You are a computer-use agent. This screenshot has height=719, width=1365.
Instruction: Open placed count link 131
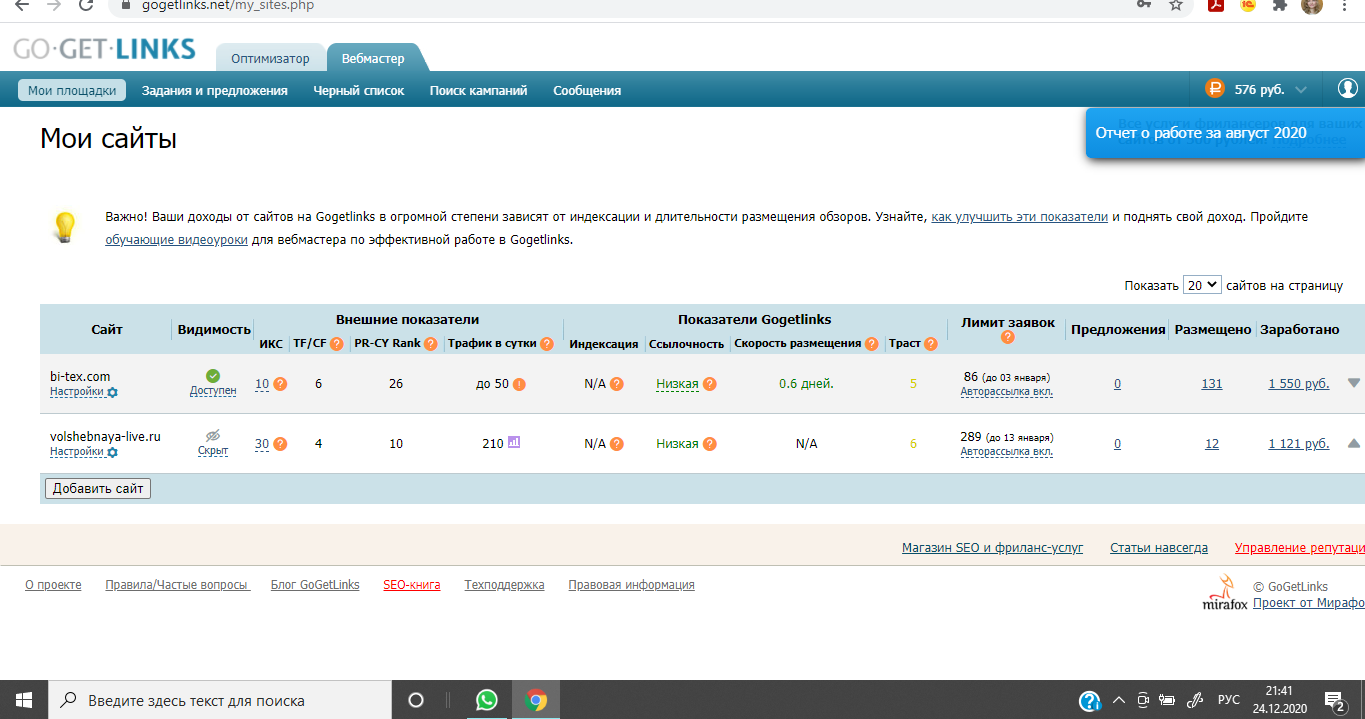[1212, 384]
